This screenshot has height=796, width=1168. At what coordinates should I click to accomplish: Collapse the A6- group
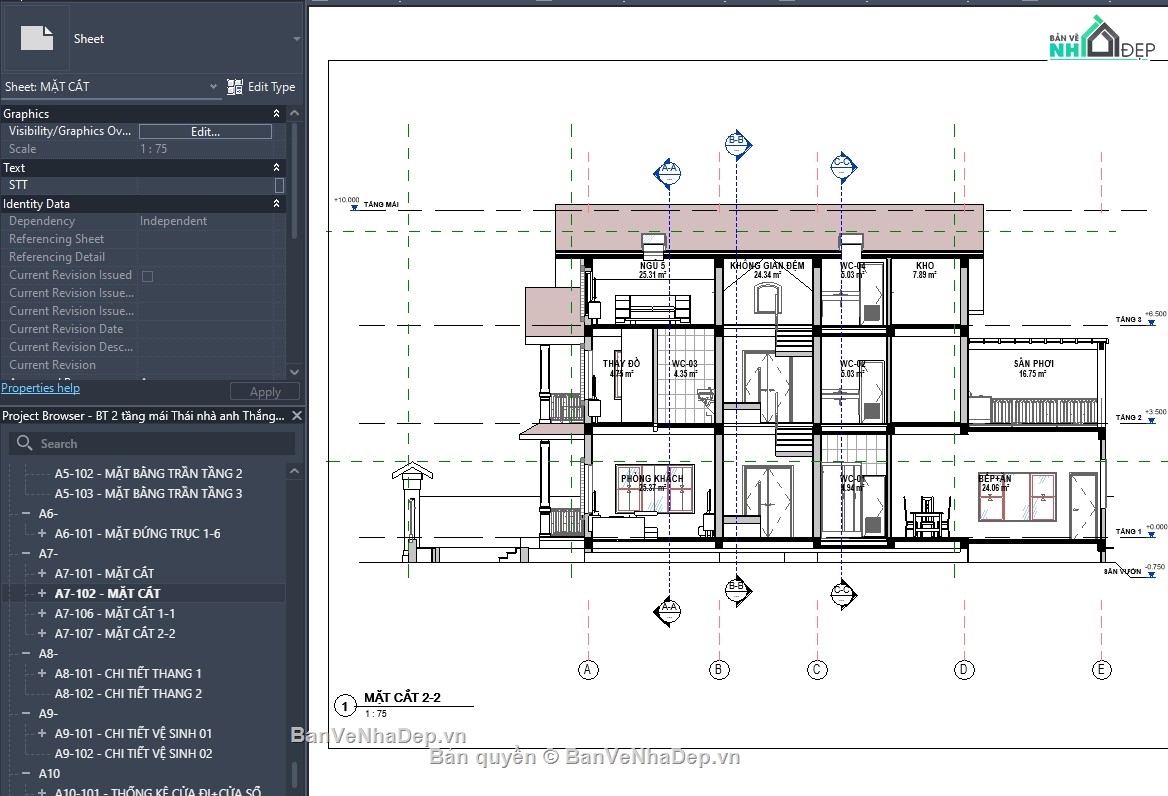click(26, 513)
